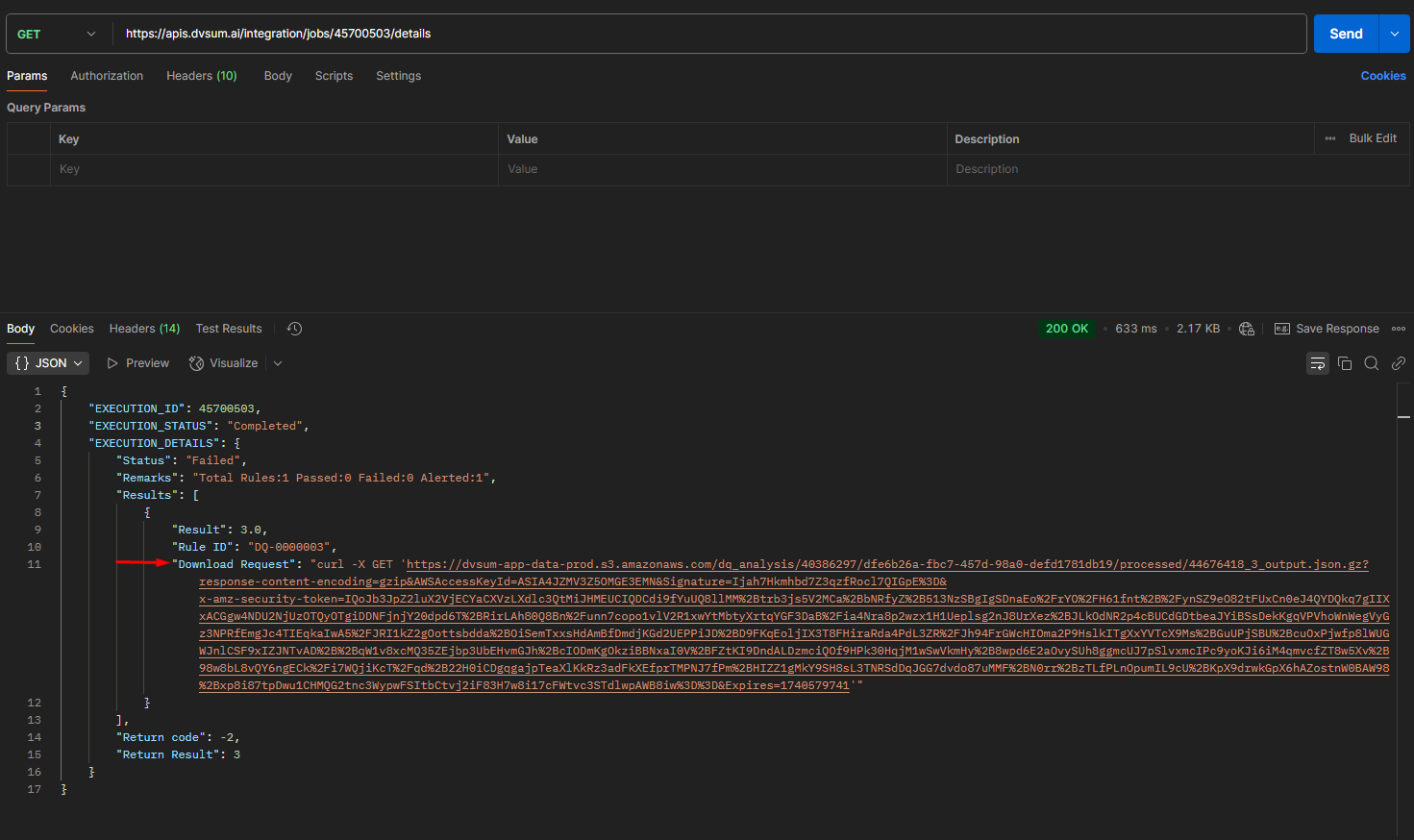This screenshot has height=840, width=1414.
Task: Click Save Response
Action: tap(1327, 329)
